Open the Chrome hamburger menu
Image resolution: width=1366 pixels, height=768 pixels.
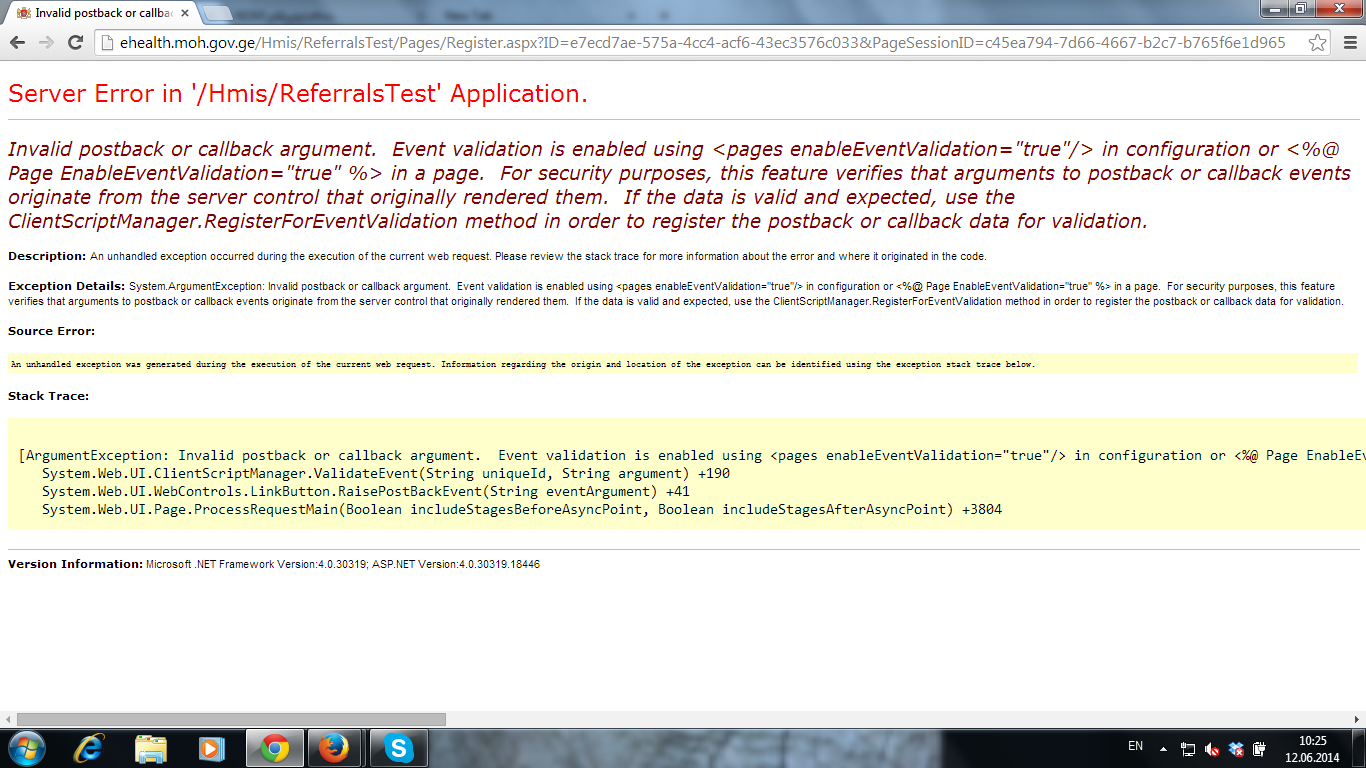pyautogui.click(x=1348, y=42)
